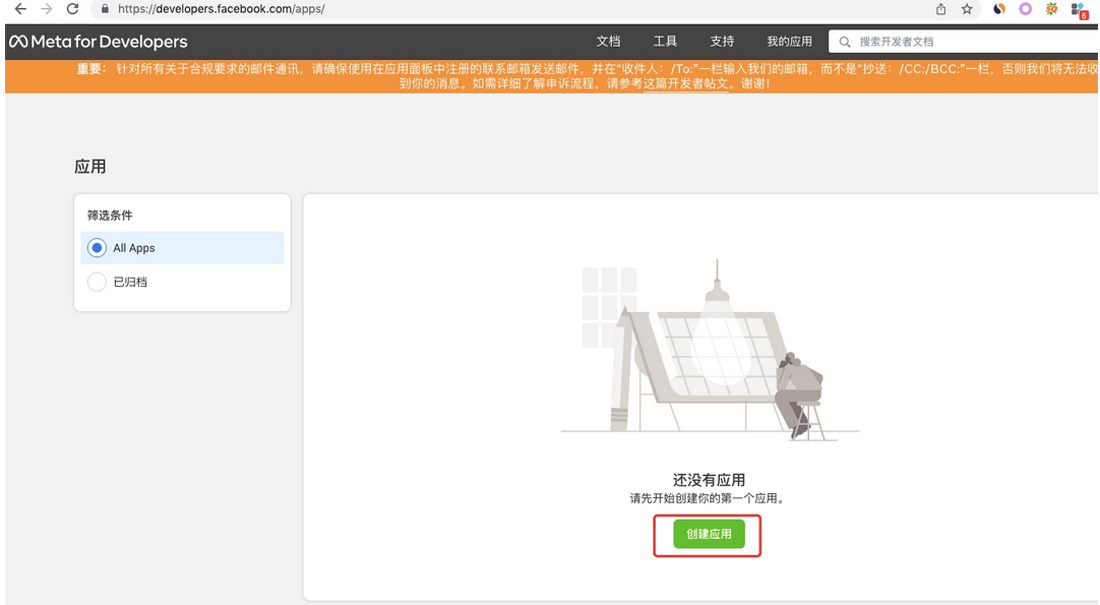
Task: Go back using the browser back arrow
Action: coord(20,9)
